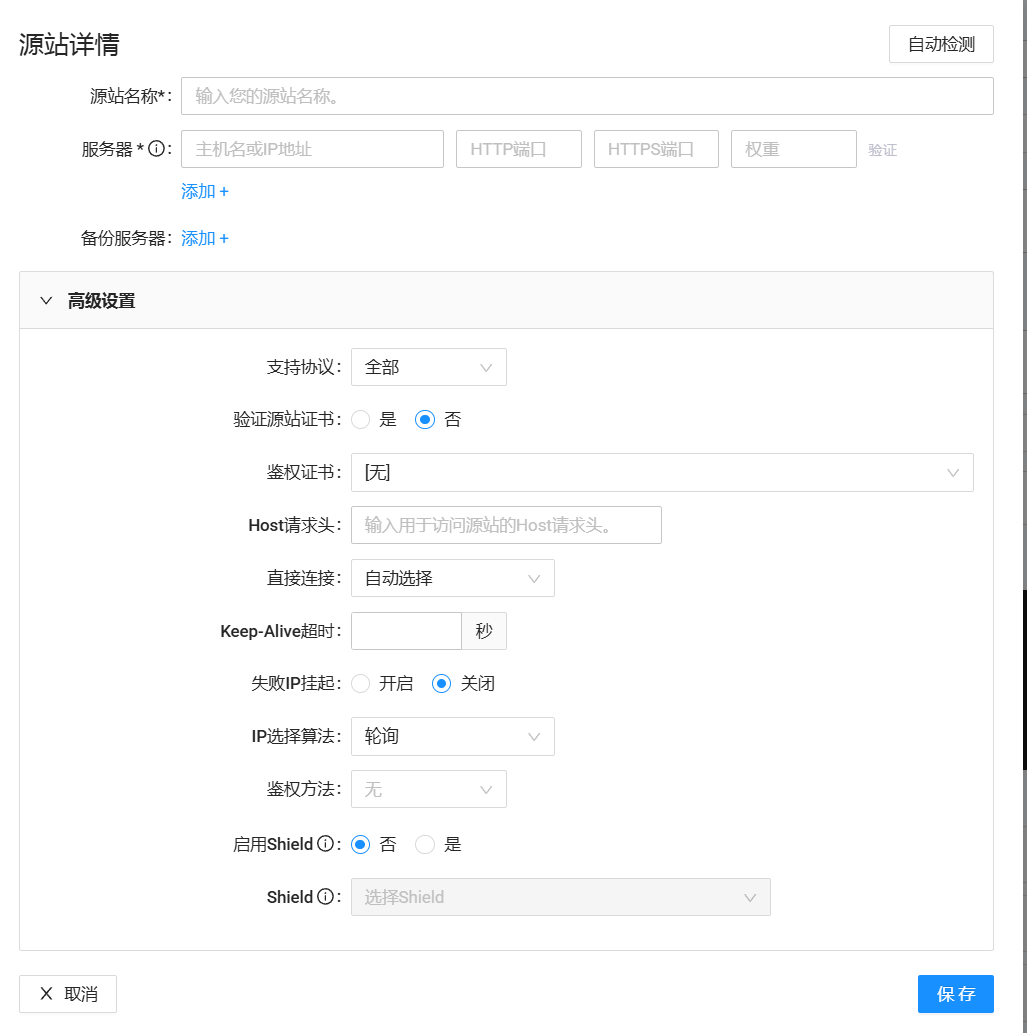Click the Keep-Alive超时 seconds field
Image resolution: width=1027 pixels, height=1033 pixels.
405,630
